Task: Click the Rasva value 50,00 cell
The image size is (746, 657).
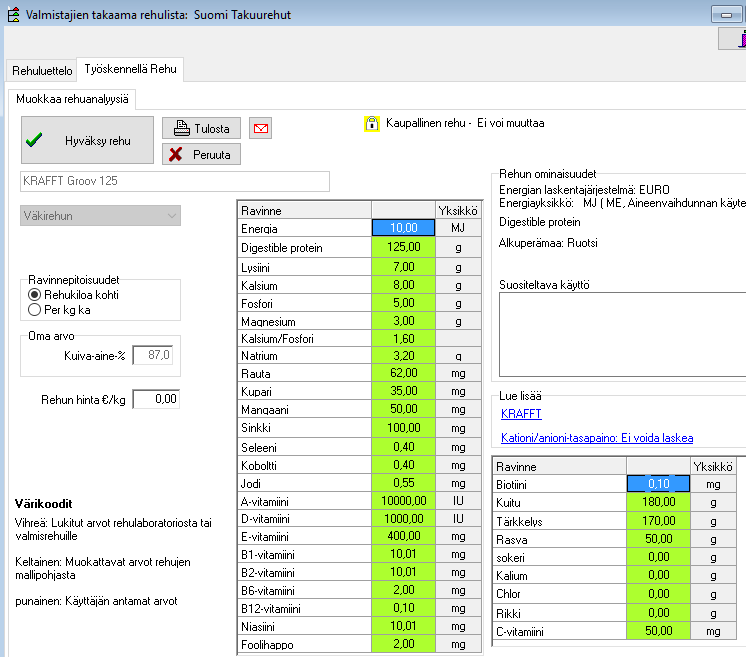Action: 658,539
